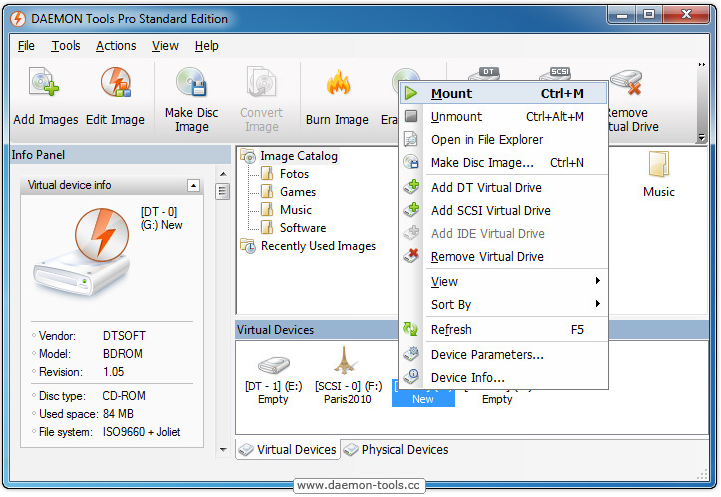Click the Make Disc Image menu icon
The height and width of the screenshot is (497, 721).
[x=411, y=162]
